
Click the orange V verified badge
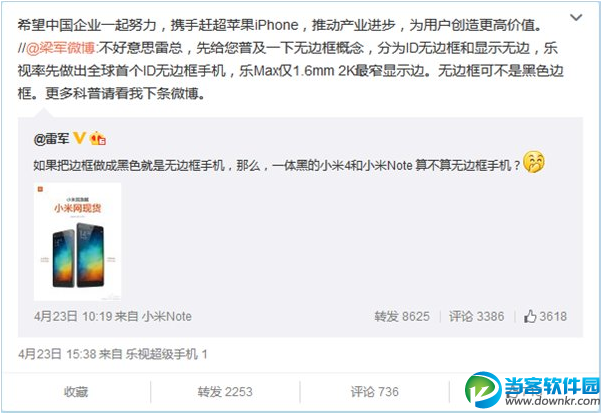click(x=79, y=138)
